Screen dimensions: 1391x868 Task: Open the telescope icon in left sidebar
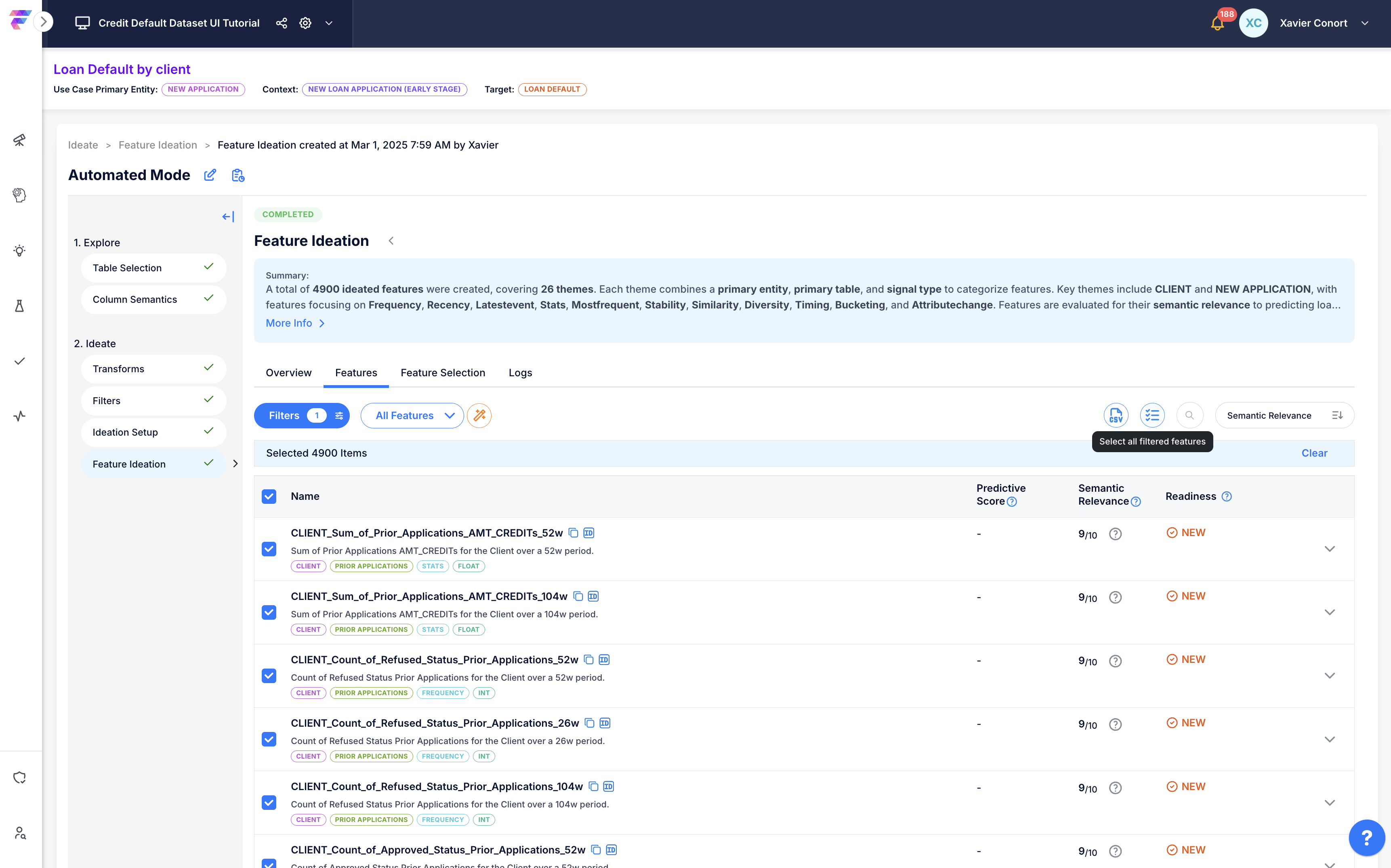click(19, 140)
